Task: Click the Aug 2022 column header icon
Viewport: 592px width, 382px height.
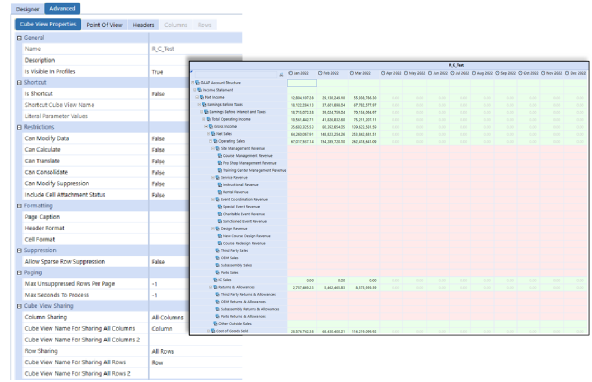Action: (474, 73)
